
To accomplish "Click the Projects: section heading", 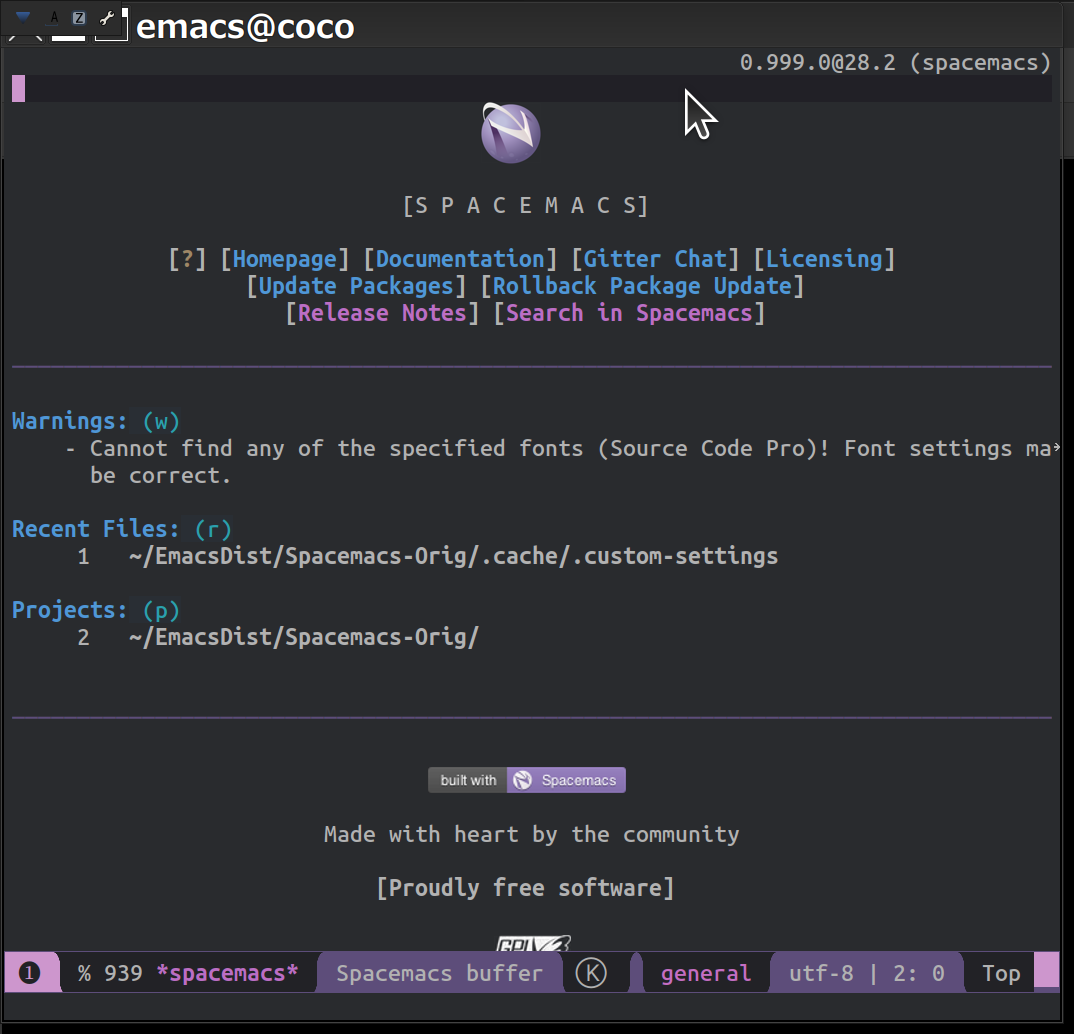I will [69, 610].
